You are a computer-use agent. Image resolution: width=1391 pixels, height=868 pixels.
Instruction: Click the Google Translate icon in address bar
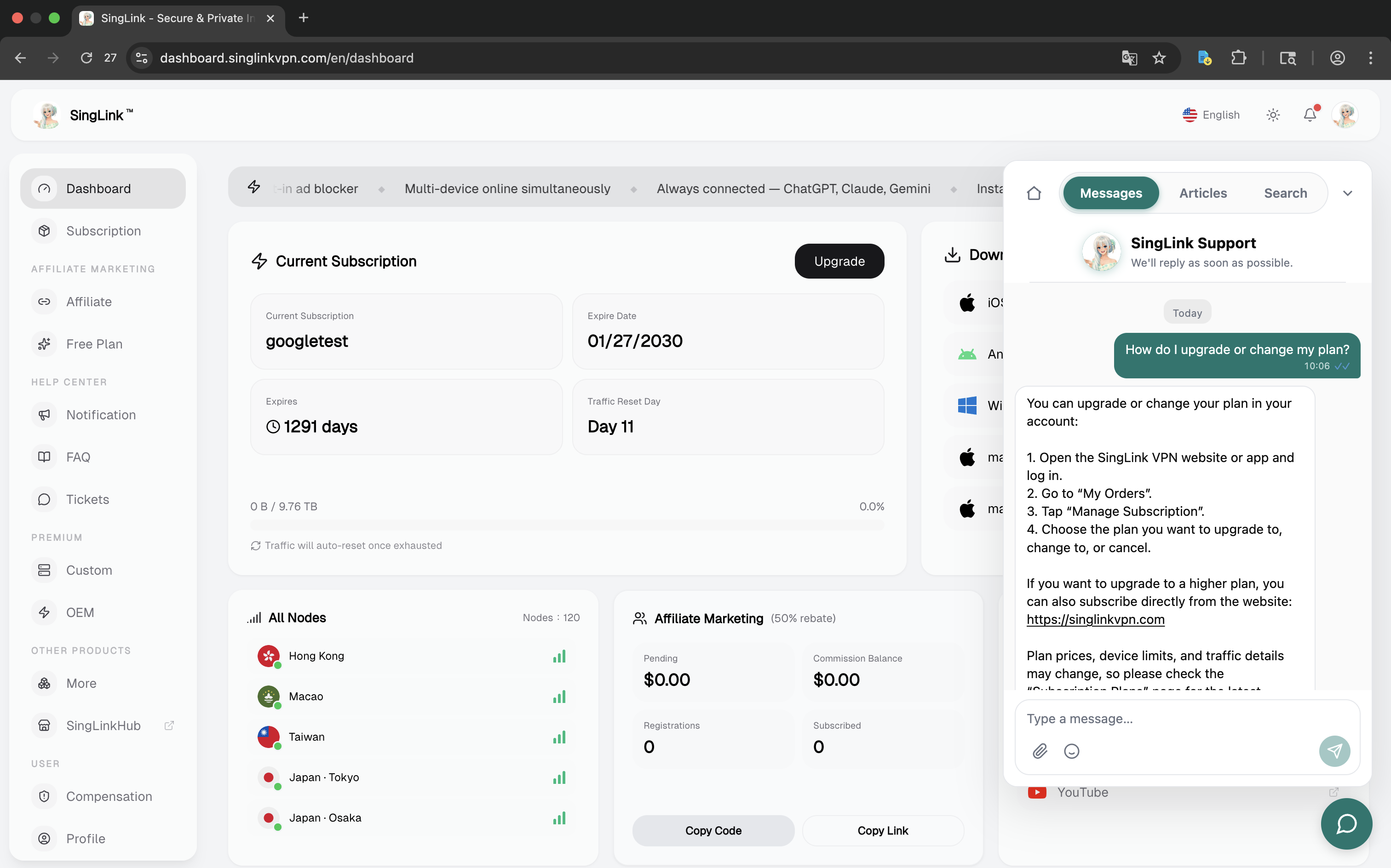(1129, 58)
